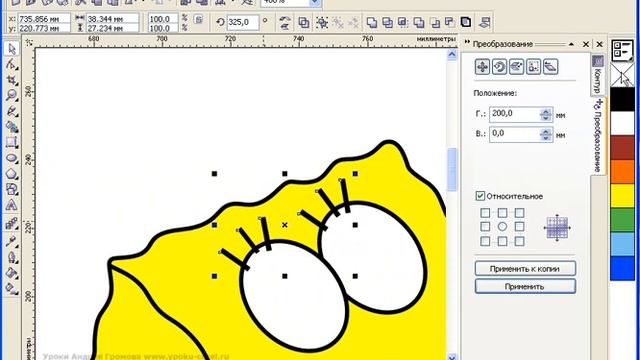Expand docker via double-arrow at title
Screen dimensions: 640x360
(467, 42)
